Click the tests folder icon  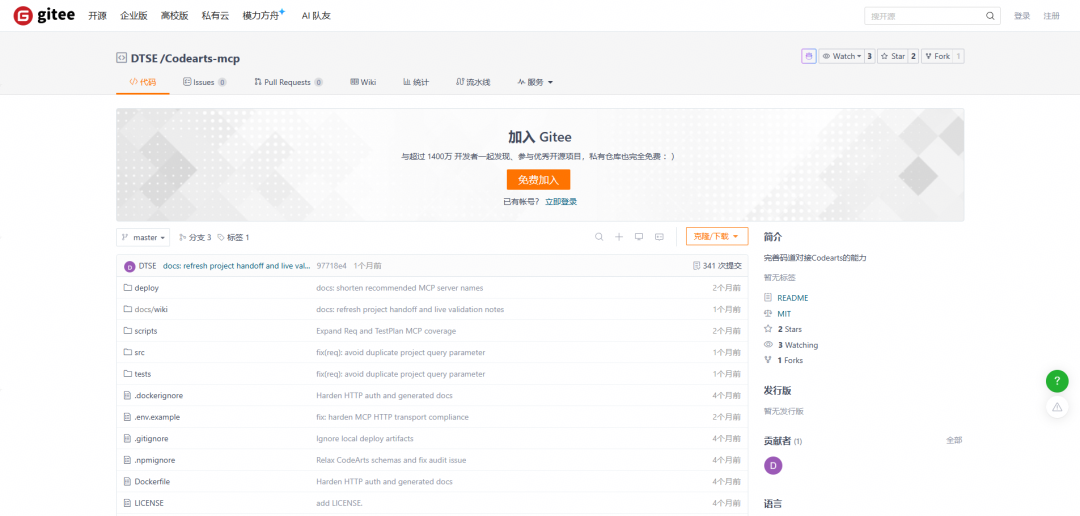coord(127,374)
